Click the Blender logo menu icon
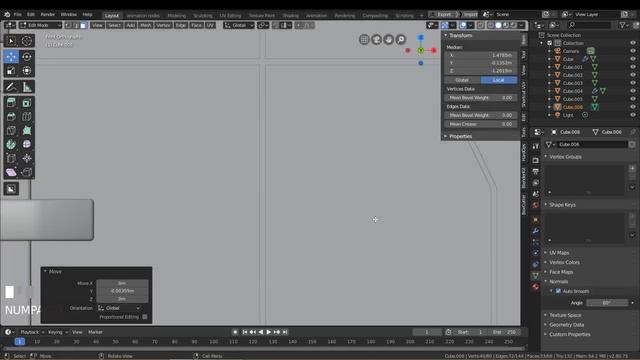640x360 pixels. tap(7, 14)
